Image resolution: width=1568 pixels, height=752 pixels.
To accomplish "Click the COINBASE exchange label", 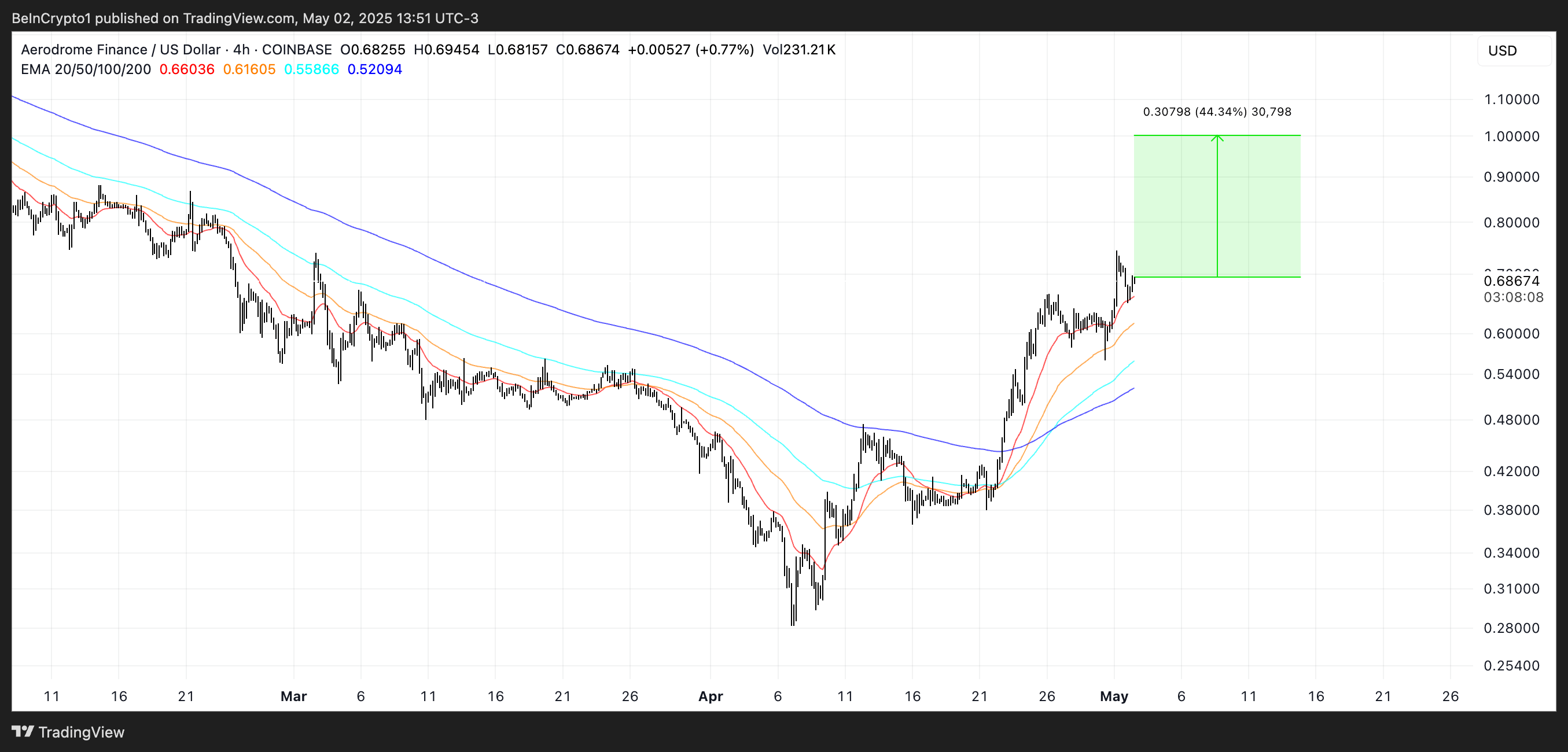I will [x=296, y=49].
